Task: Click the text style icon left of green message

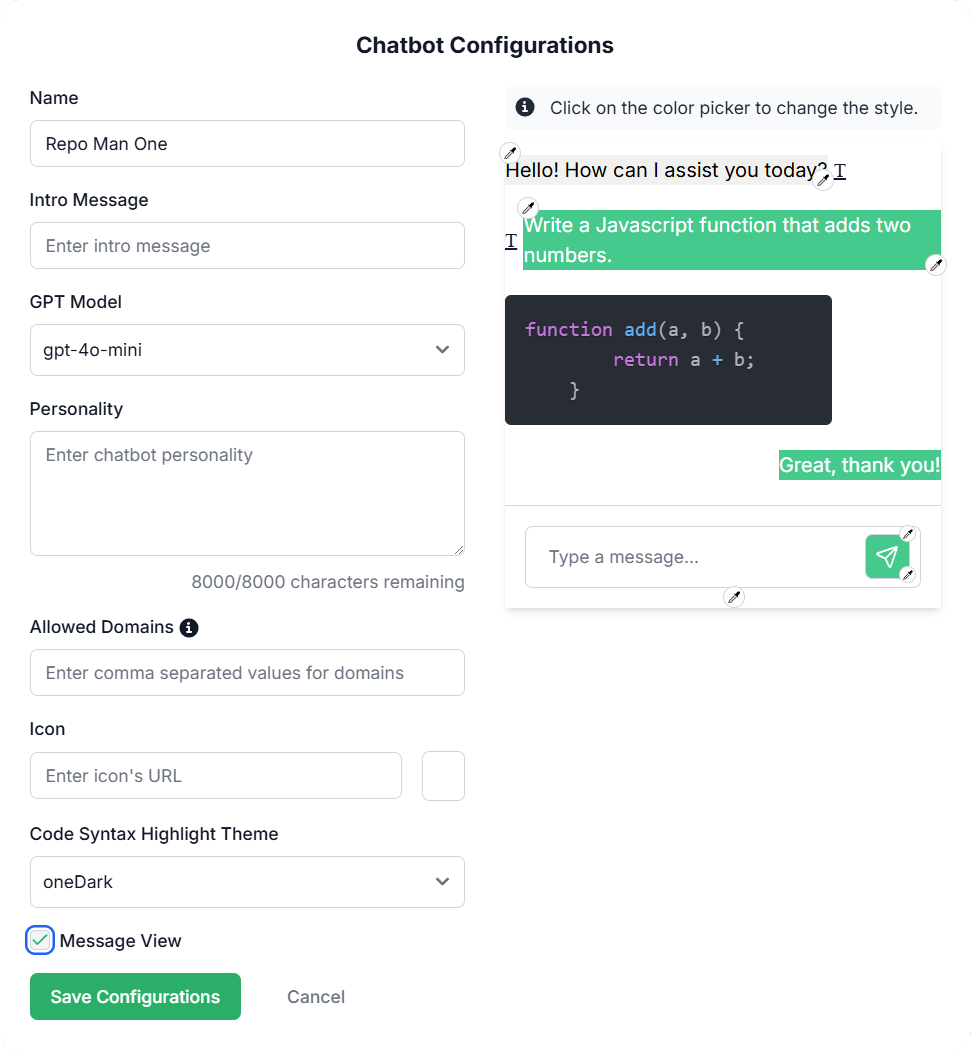Action: click(x=511, y=241)
